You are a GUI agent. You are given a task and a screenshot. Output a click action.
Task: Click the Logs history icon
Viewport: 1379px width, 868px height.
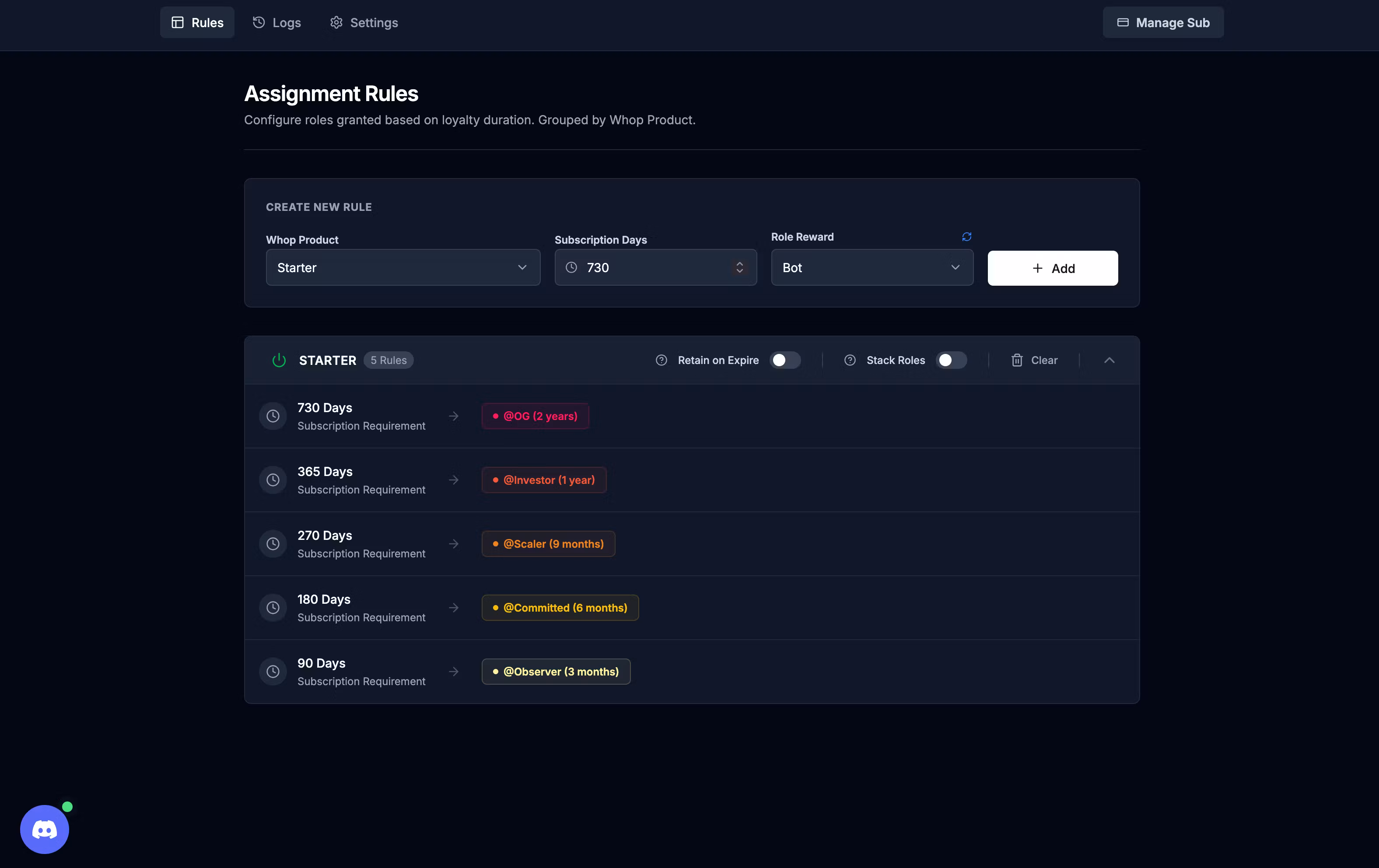[259, 22]
